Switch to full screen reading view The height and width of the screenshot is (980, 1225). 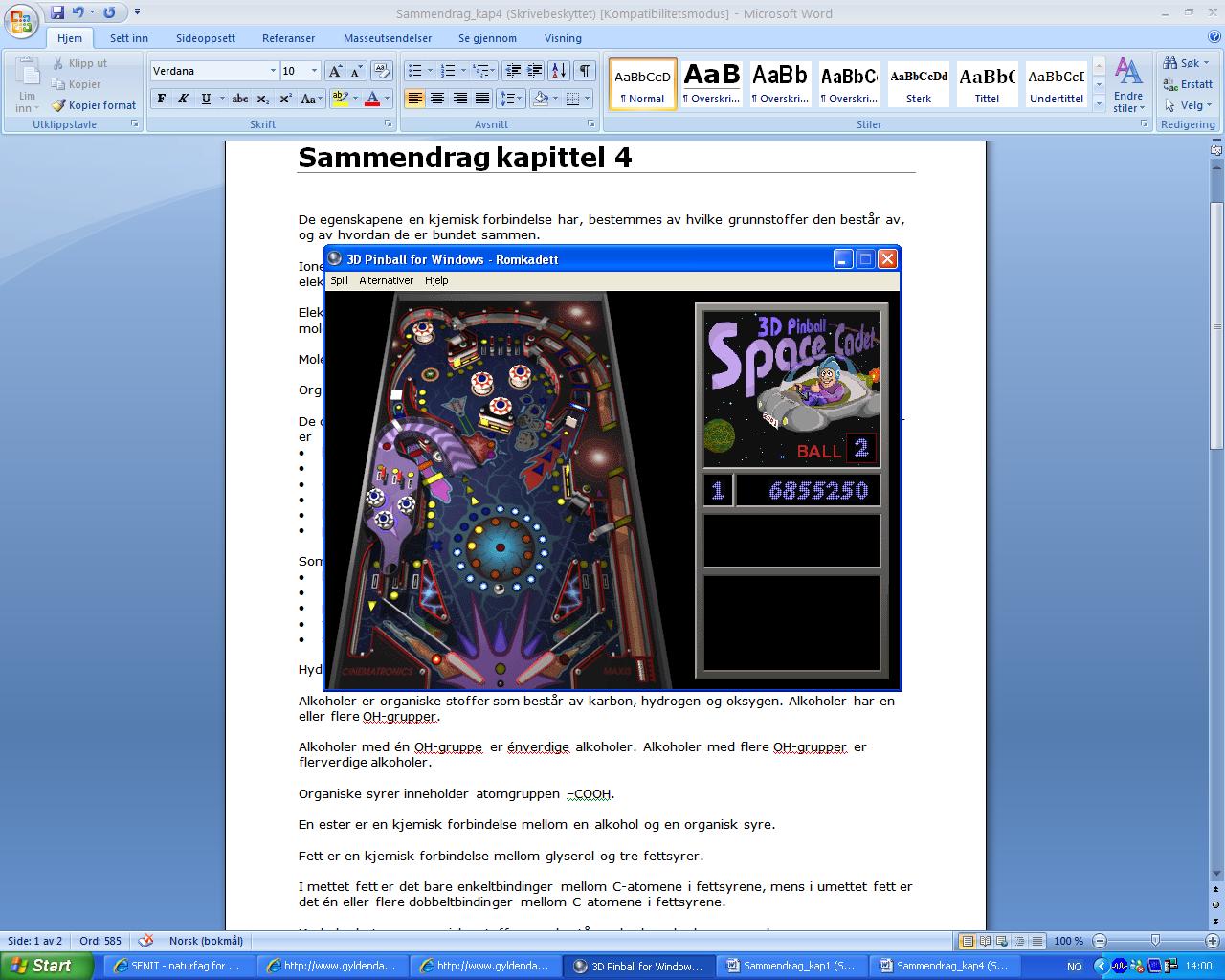point(986,941)
